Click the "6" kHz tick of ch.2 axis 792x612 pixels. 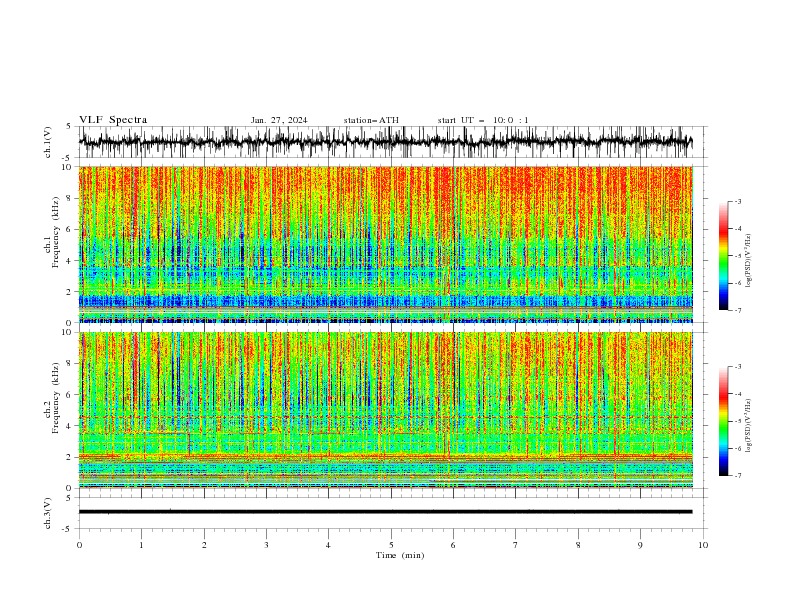(x=70, y=394)
